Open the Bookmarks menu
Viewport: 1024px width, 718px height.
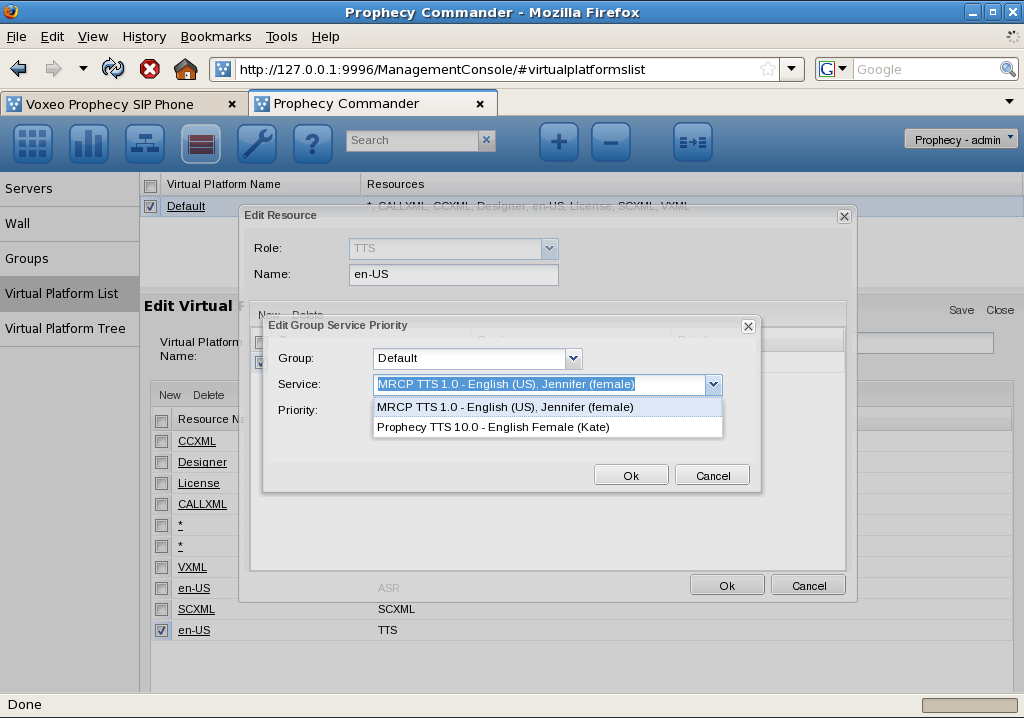click(216, 37)
